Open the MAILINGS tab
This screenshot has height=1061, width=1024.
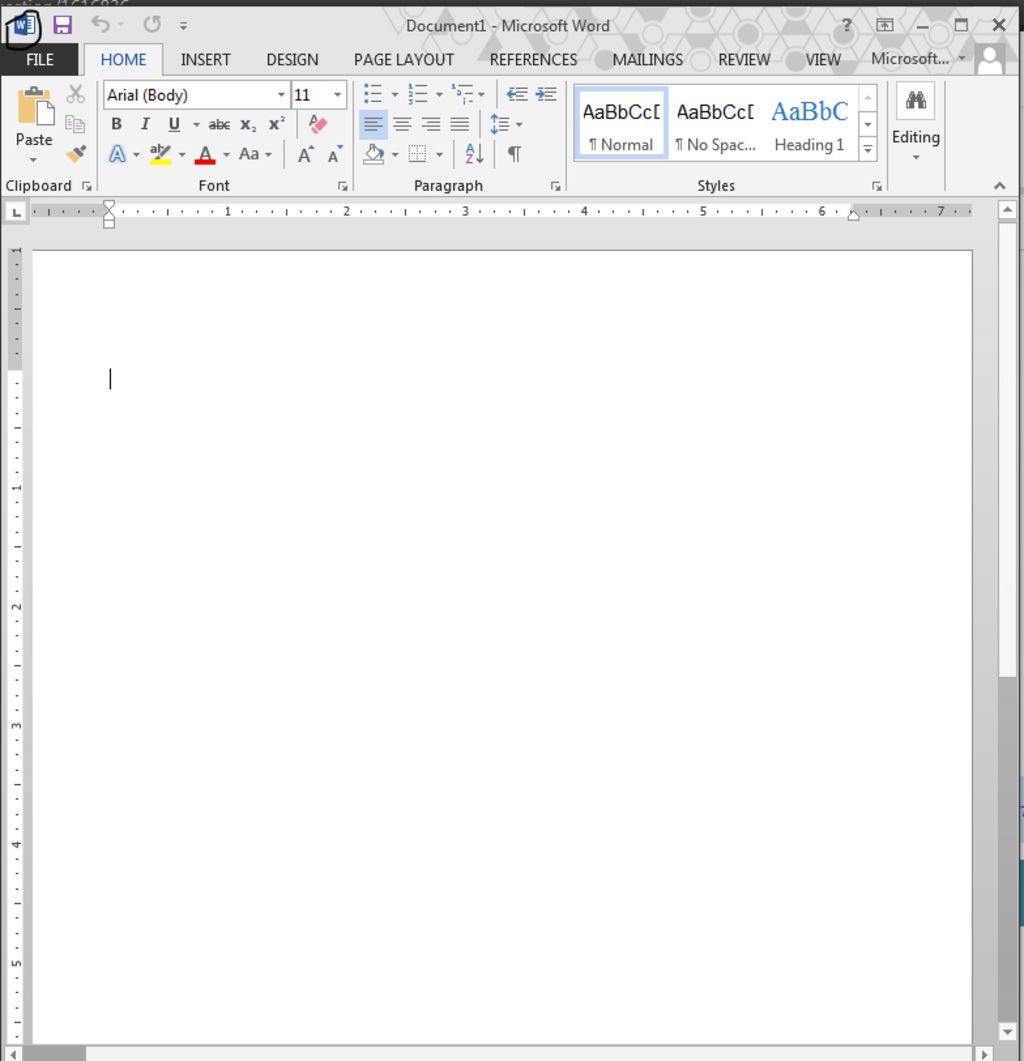[x=648, y=60]
